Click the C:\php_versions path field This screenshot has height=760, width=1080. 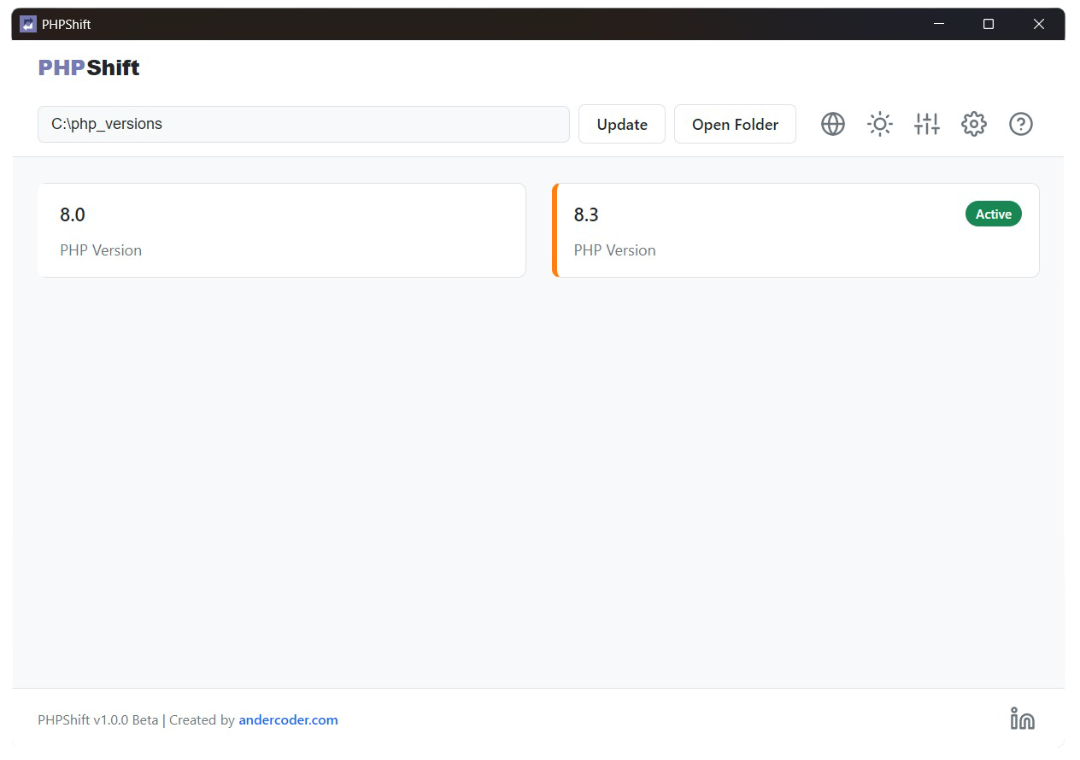pos(304,124)
